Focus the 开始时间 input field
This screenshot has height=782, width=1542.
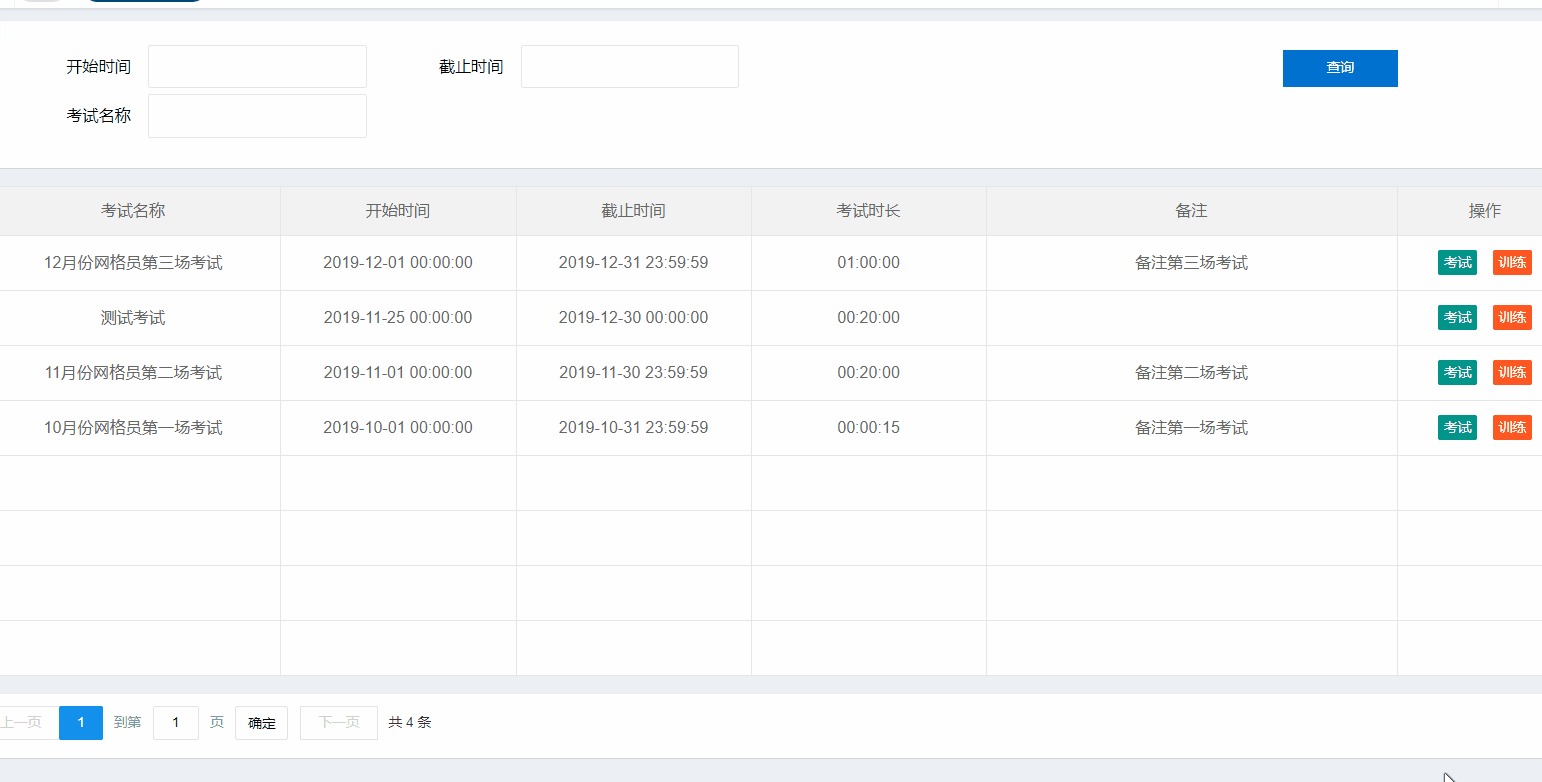click(x=257, y=67)
